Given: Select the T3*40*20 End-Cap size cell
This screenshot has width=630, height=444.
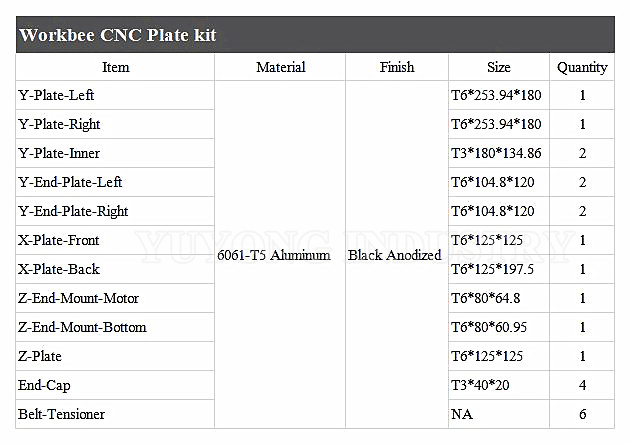Looking at the screenshot, I should point(499,385).
